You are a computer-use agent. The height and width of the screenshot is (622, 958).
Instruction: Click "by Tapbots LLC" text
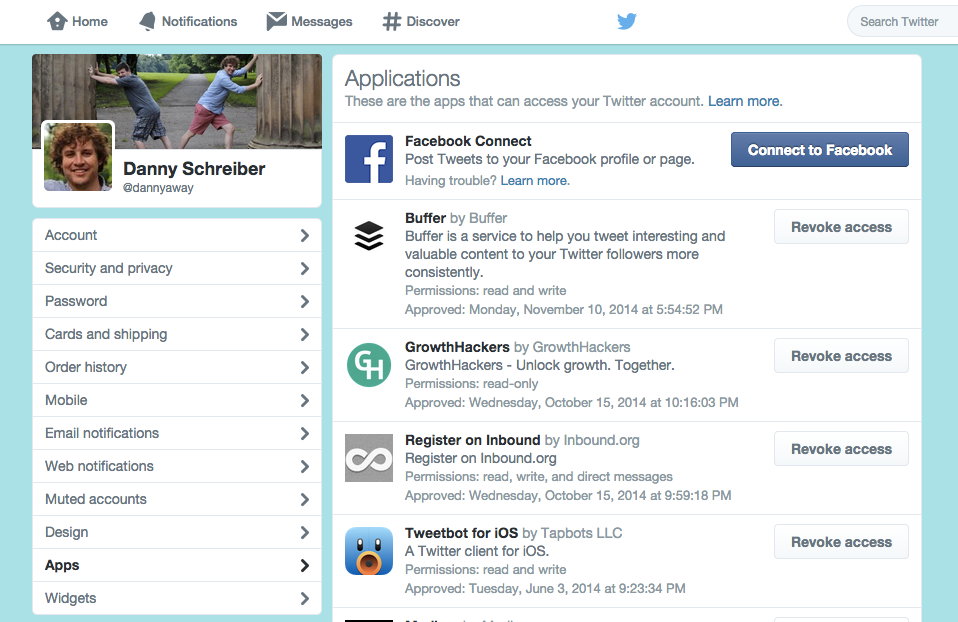coord(572,533)
